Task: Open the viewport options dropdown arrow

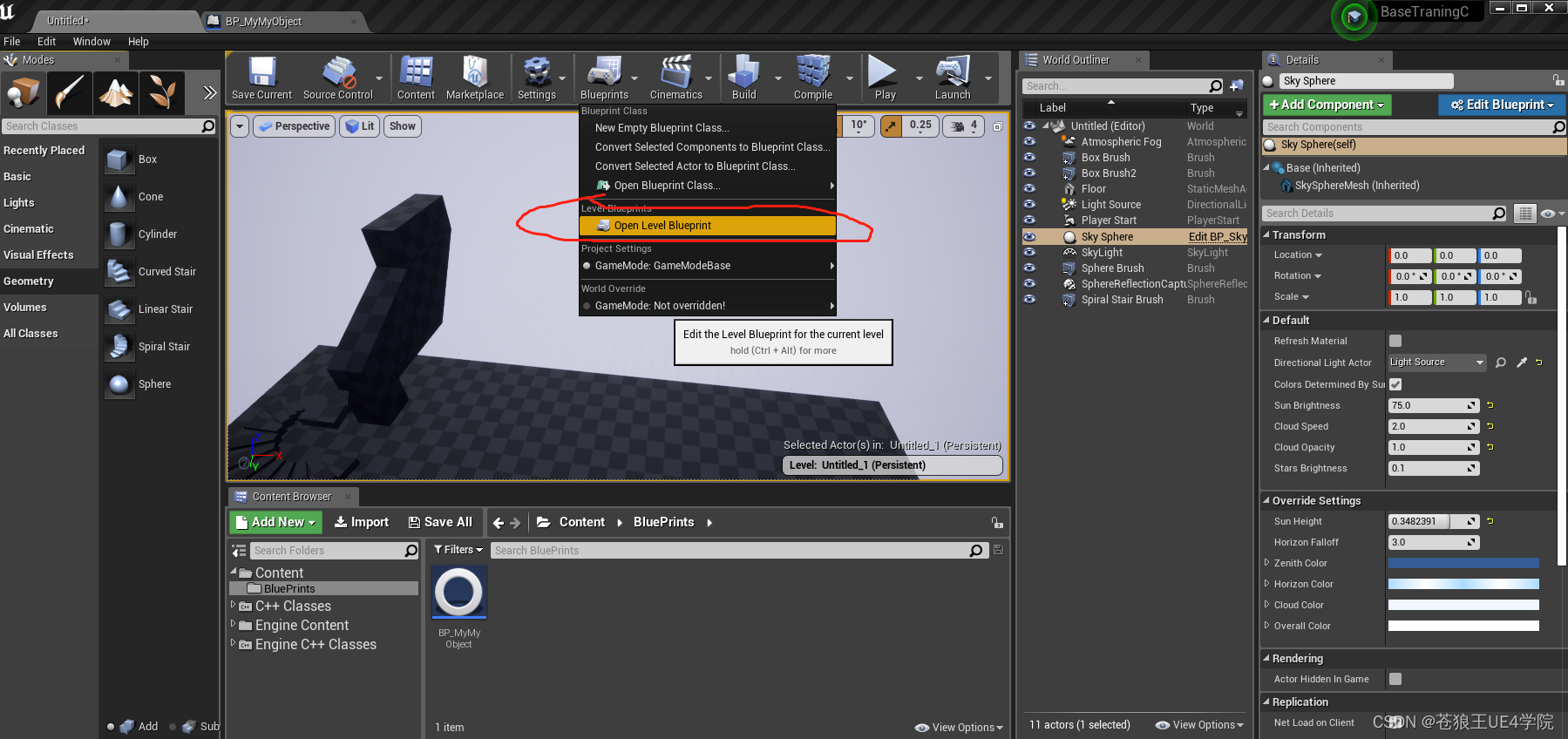Action: (240, 126)
